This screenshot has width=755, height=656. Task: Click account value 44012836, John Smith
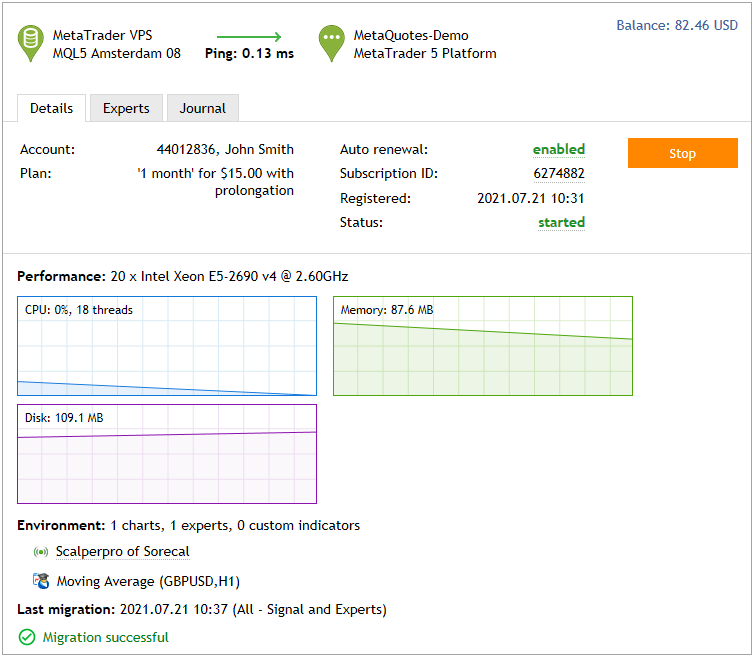pos(225,149)
